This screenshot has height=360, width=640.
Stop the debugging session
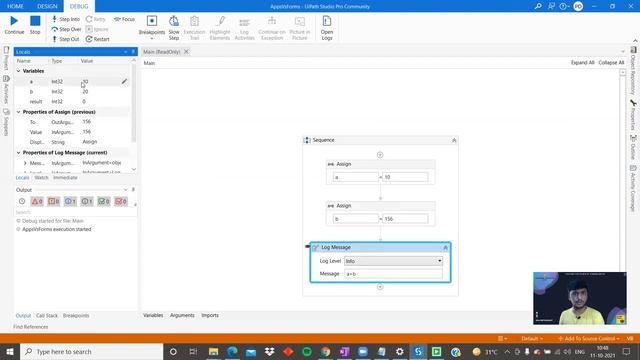point(35,25)
